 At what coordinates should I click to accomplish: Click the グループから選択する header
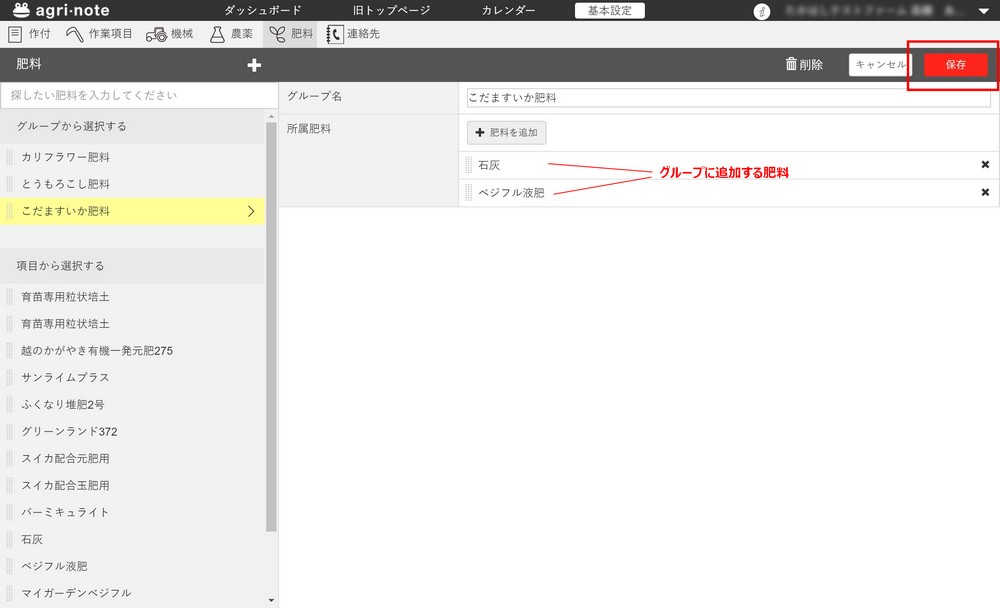[x=132, y=126]
